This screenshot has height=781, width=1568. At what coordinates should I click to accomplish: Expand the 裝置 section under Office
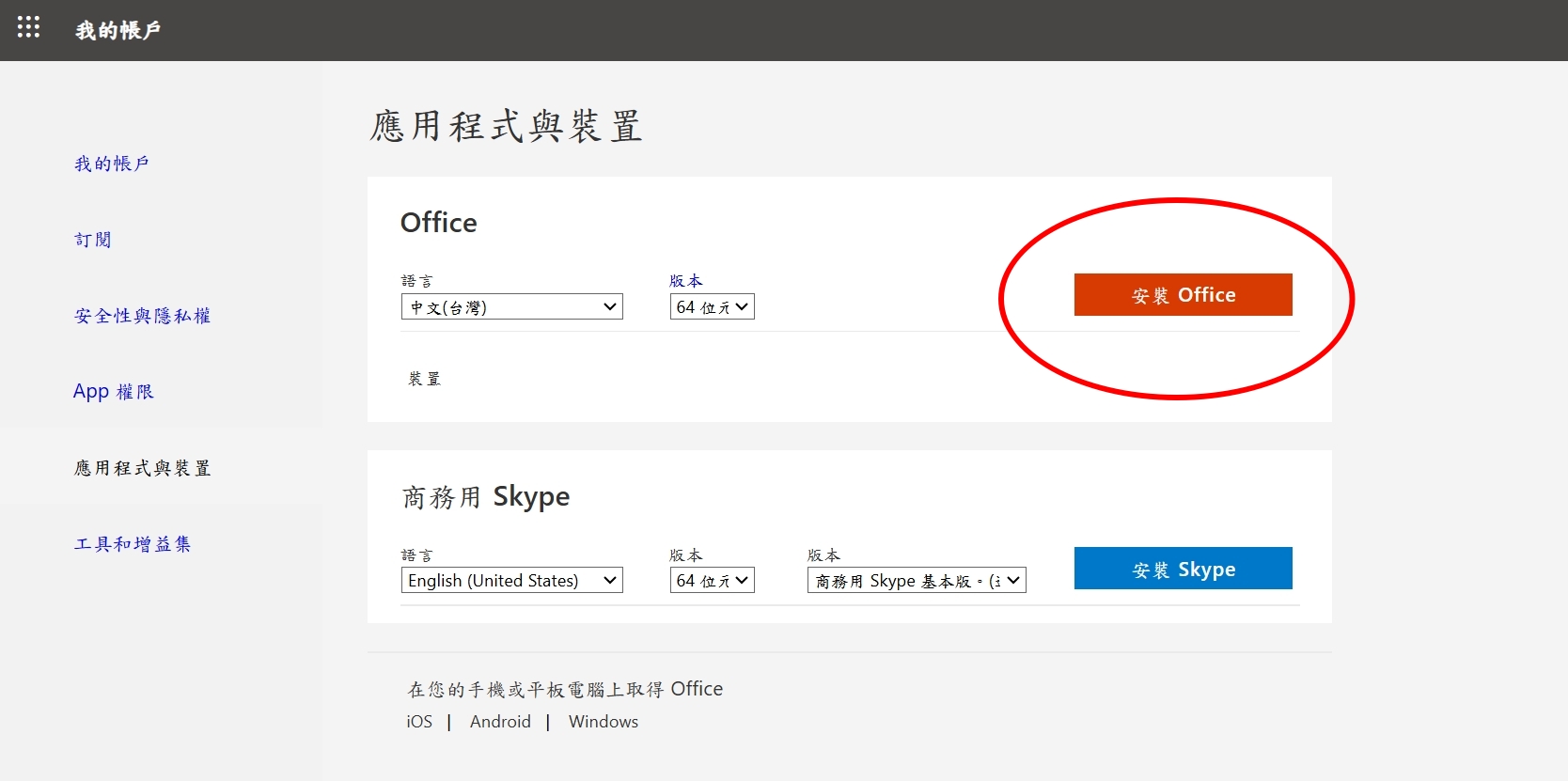point(425,379)
